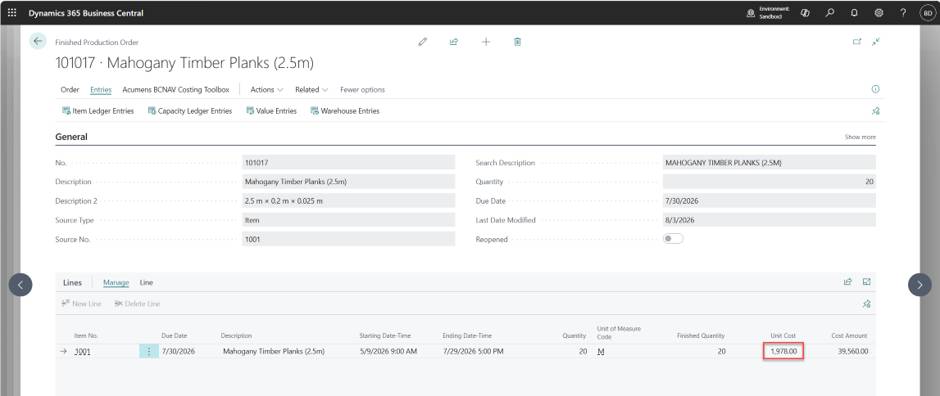Expand the Related dropdown
This screenshot has width=940, height=396.
pos(312,90)
